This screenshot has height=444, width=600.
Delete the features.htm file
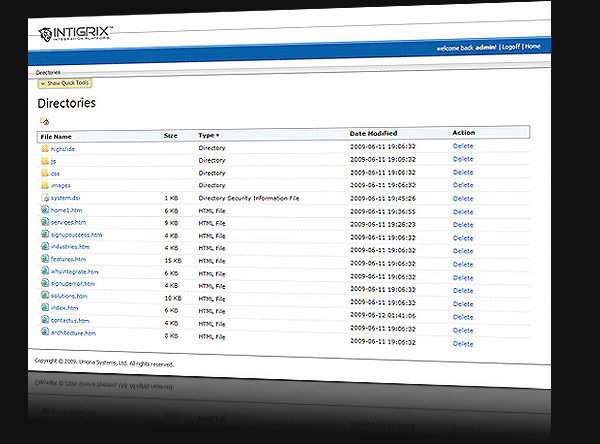[x=463, y=264]
